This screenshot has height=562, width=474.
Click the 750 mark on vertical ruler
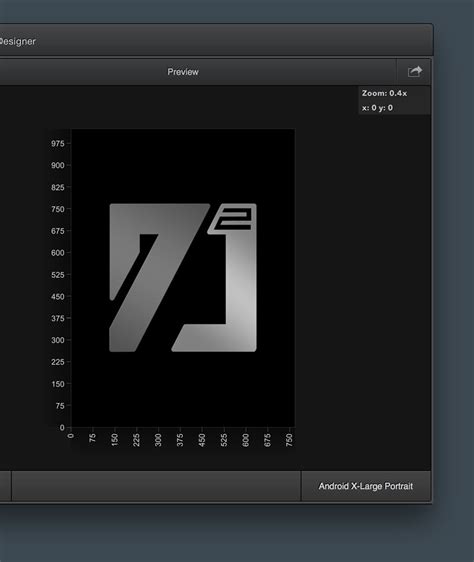58,209
